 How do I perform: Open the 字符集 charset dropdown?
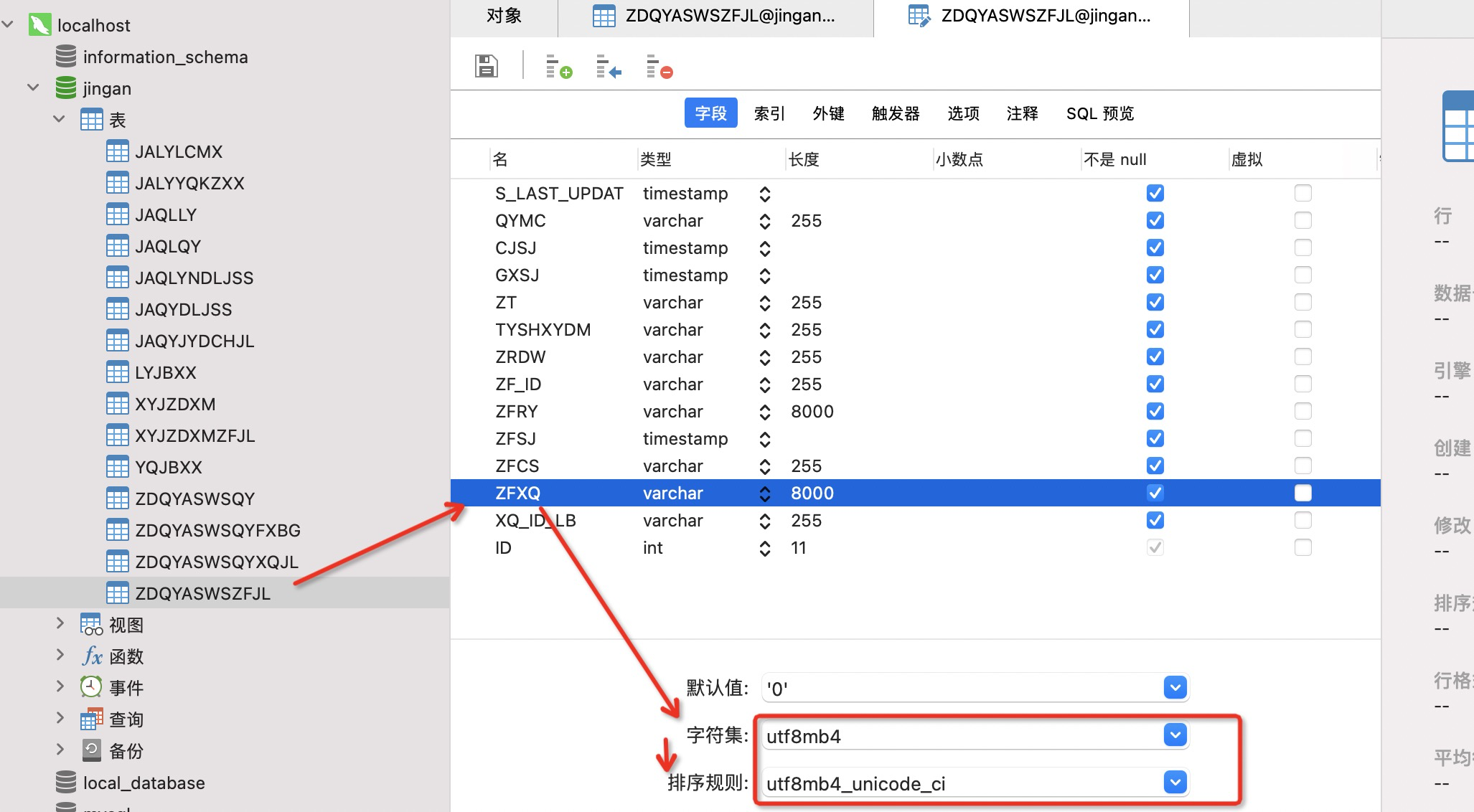1175,735
